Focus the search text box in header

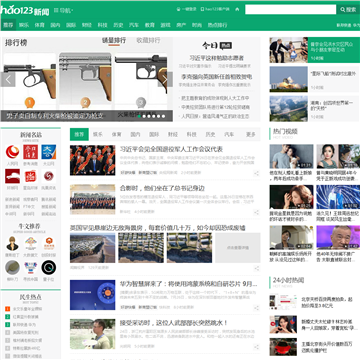tap(291, 10)
